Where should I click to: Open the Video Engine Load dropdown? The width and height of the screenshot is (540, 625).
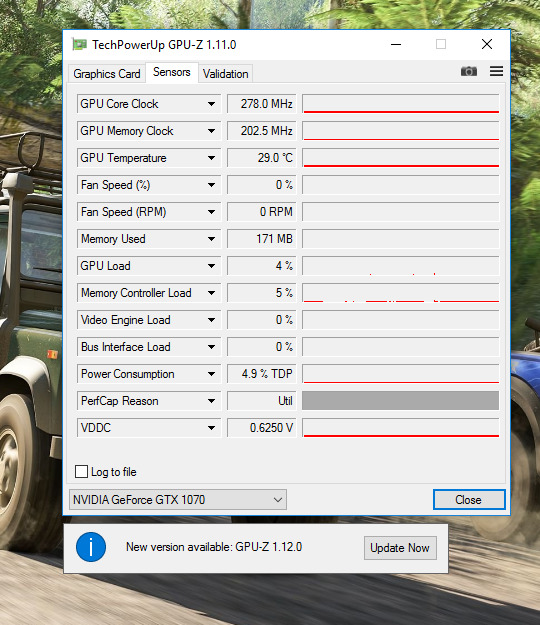click(211, 320)
